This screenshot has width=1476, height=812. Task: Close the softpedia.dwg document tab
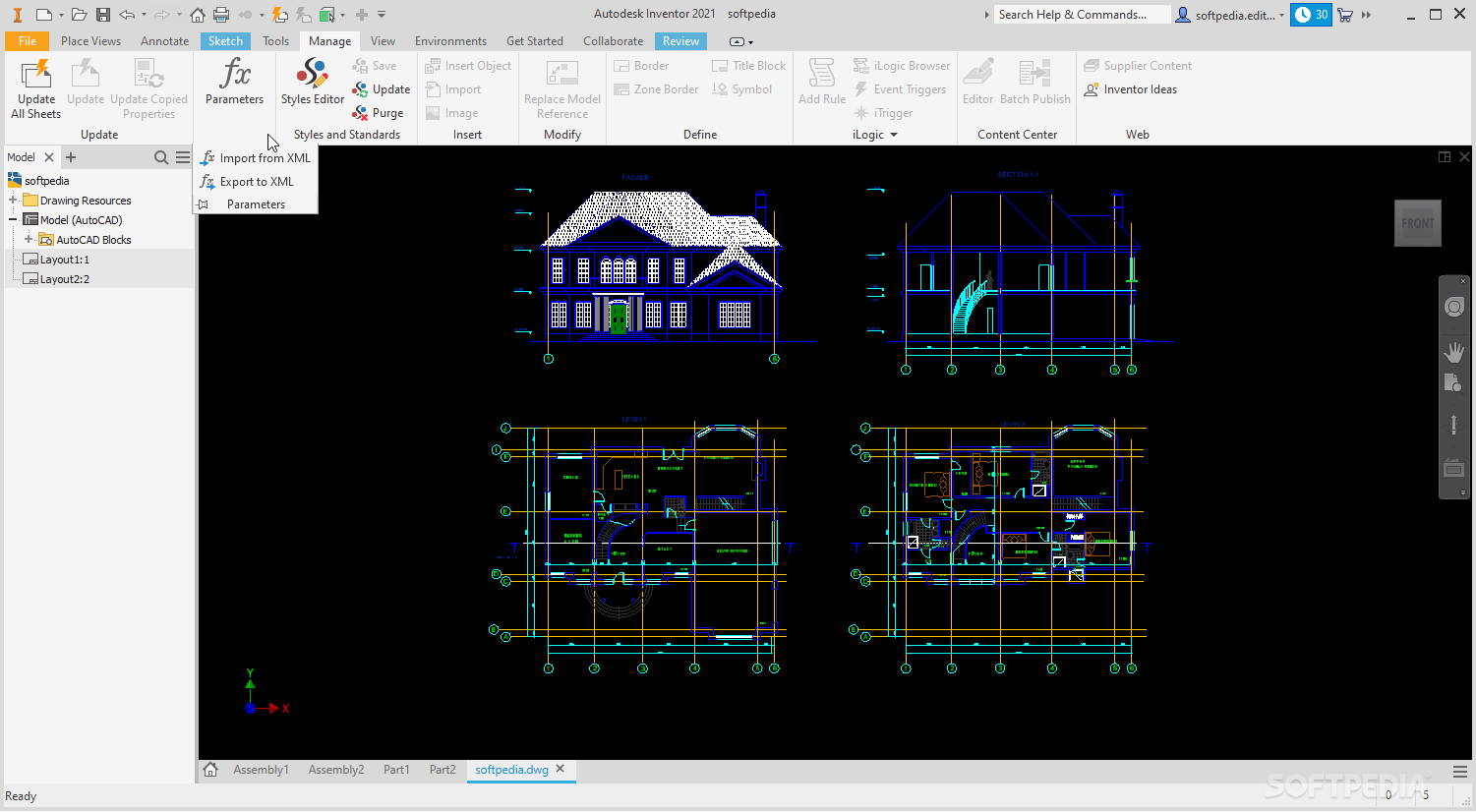pyautogui.click(x=561, y=769)
